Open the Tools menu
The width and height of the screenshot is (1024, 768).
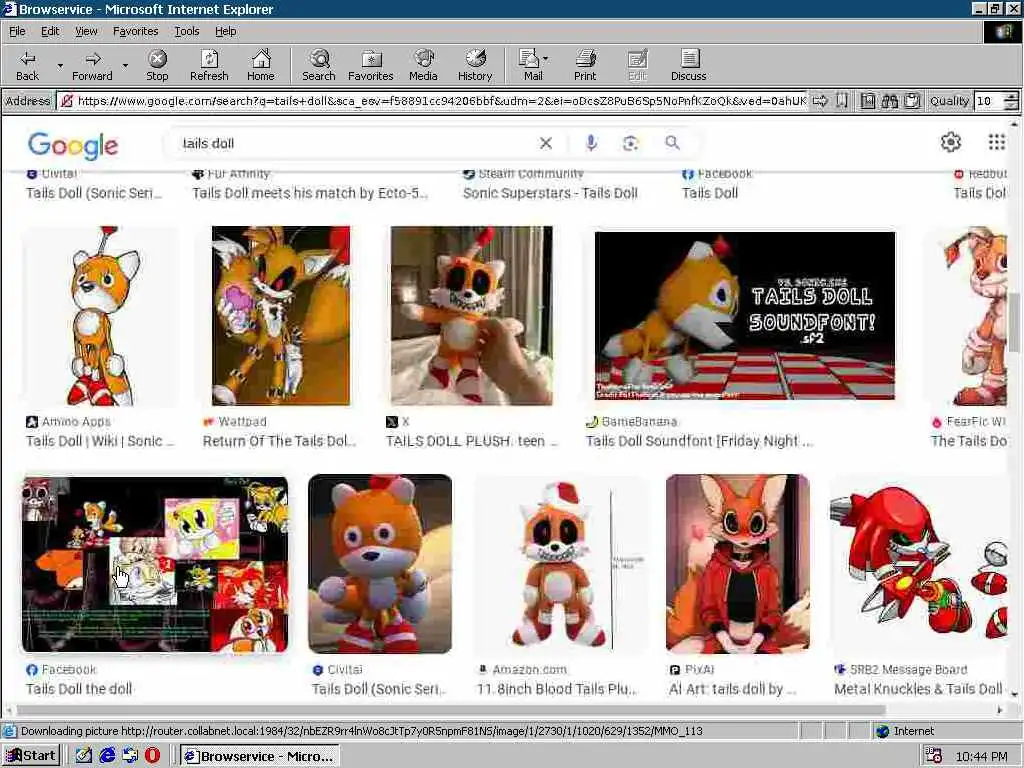coord(186,31)
